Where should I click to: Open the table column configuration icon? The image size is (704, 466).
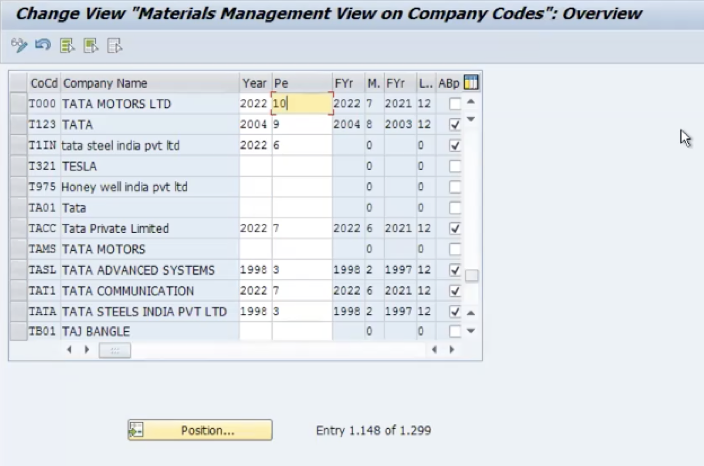[x=471, y=83]
